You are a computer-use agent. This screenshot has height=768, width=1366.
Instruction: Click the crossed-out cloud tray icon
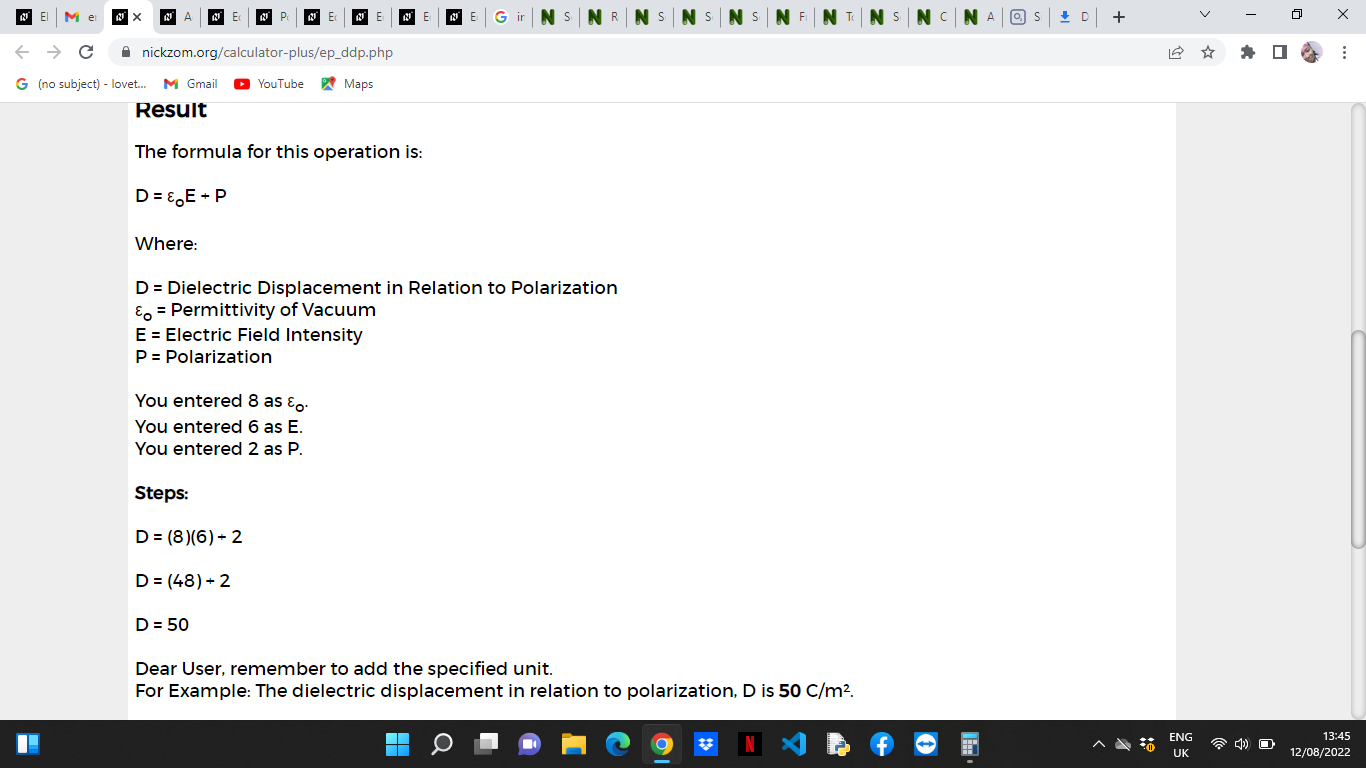pyautogui.click(x=1123, y=744)
